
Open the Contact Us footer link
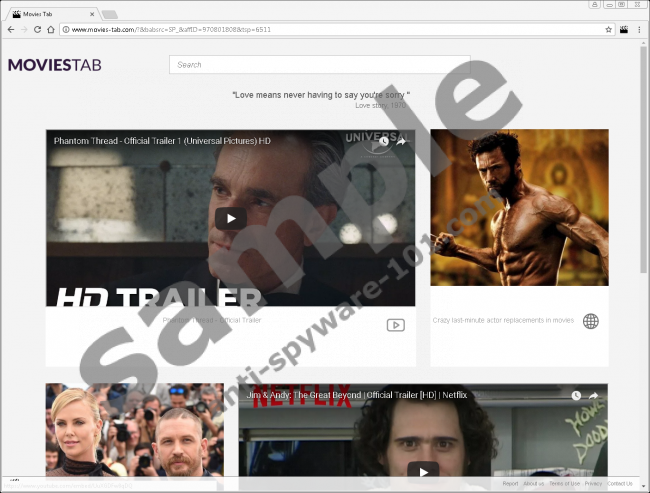620,483
